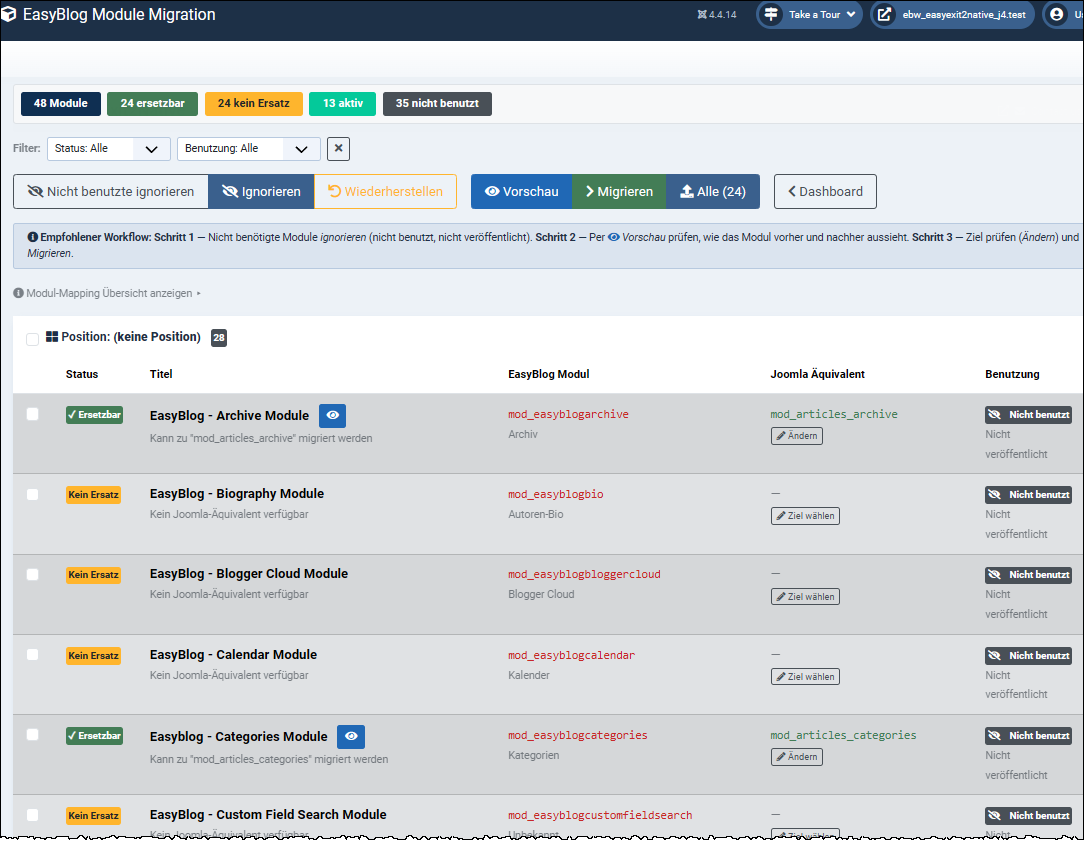1084x844 pixels.
Task: Select all modules via the Position header checkbox
Action: click(32, 338)
